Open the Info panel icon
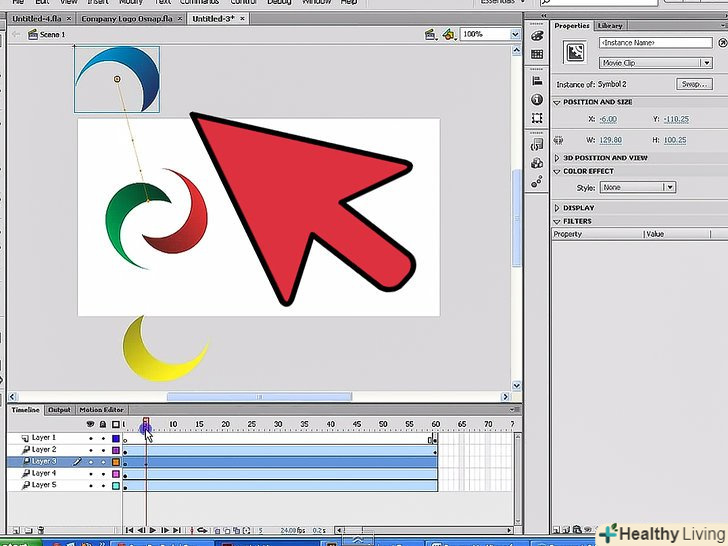728x546 pixels. 537,98
